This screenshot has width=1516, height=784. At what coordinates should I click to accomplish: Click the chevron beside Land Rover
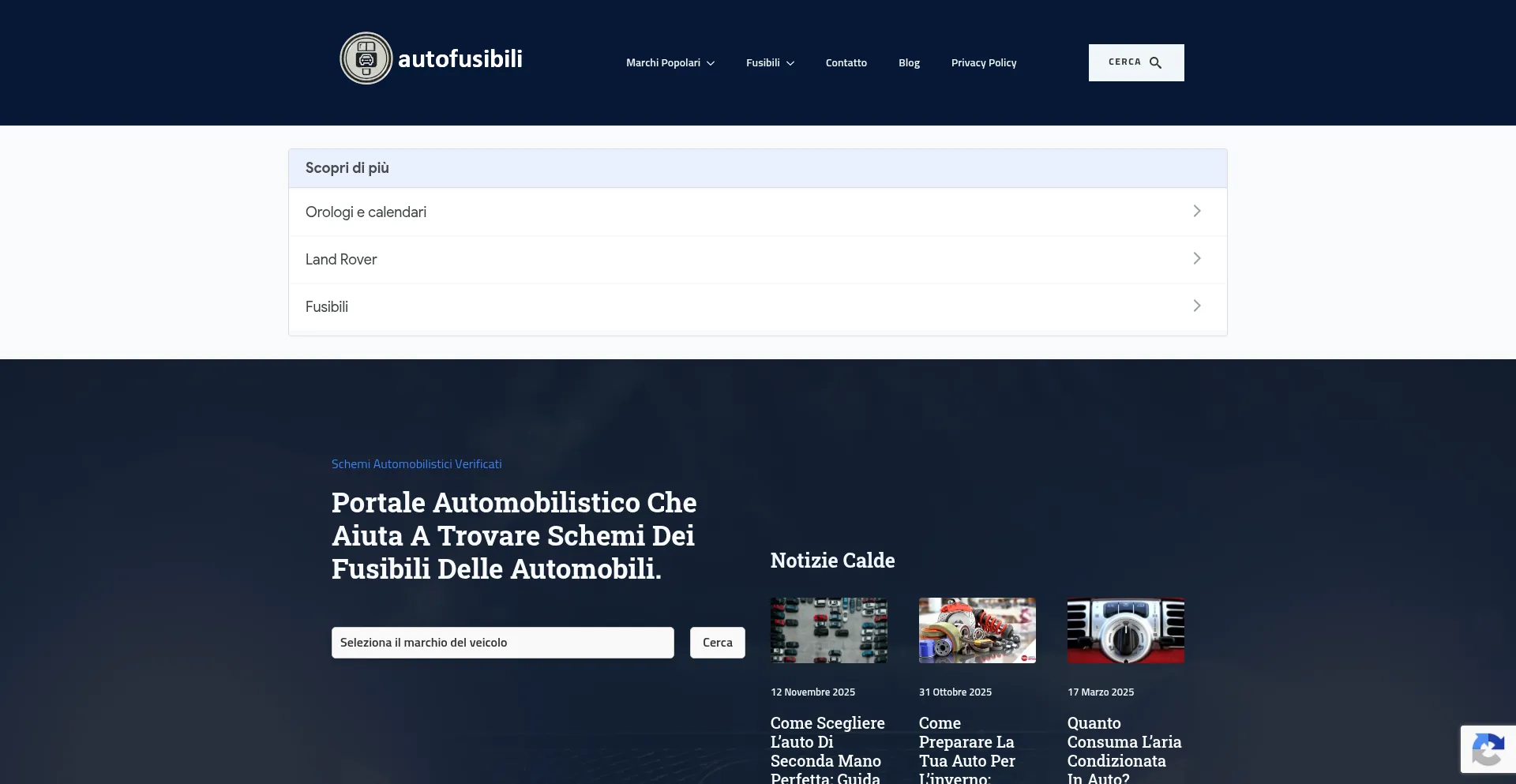point(1197,258)
